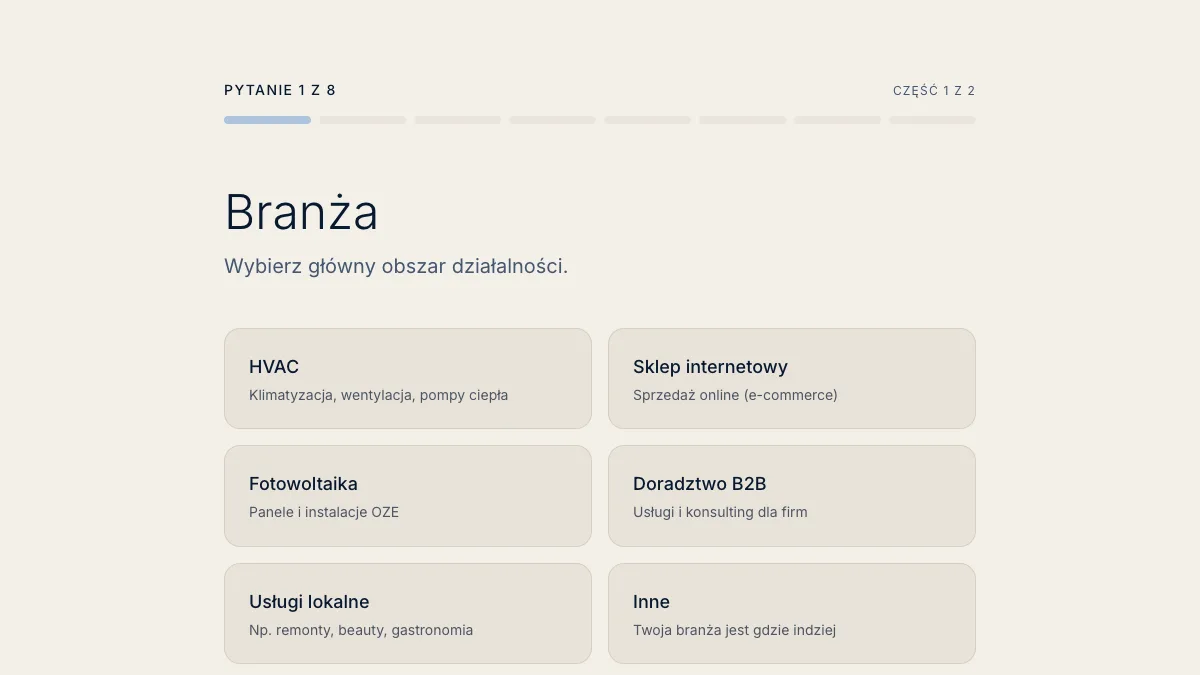Choose the Usługi lokalne card
The image size is (1200, 675).
click(408, 613)
